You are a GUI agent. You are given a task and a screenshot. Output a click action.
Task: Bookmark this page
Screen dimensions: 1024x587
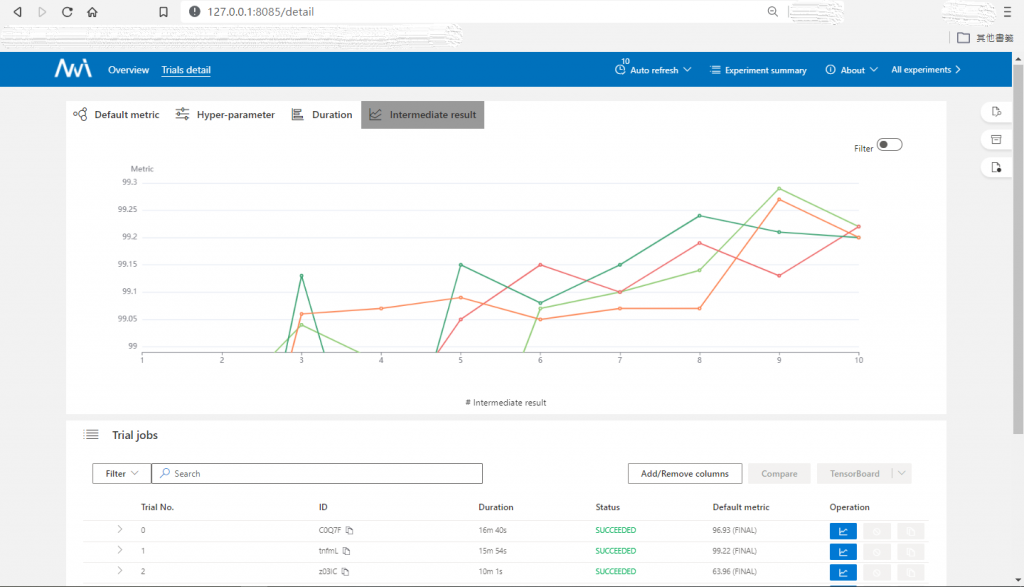(163, 12)
